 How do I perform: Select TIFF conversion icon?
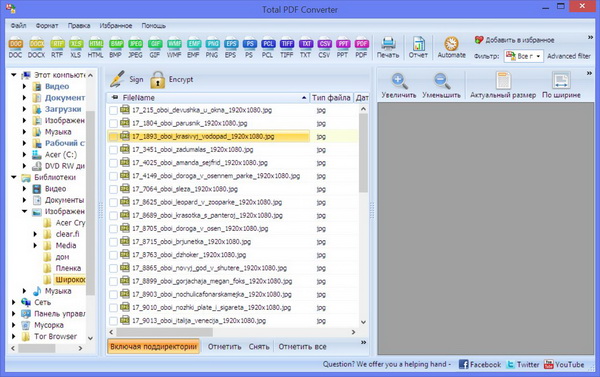287,48
